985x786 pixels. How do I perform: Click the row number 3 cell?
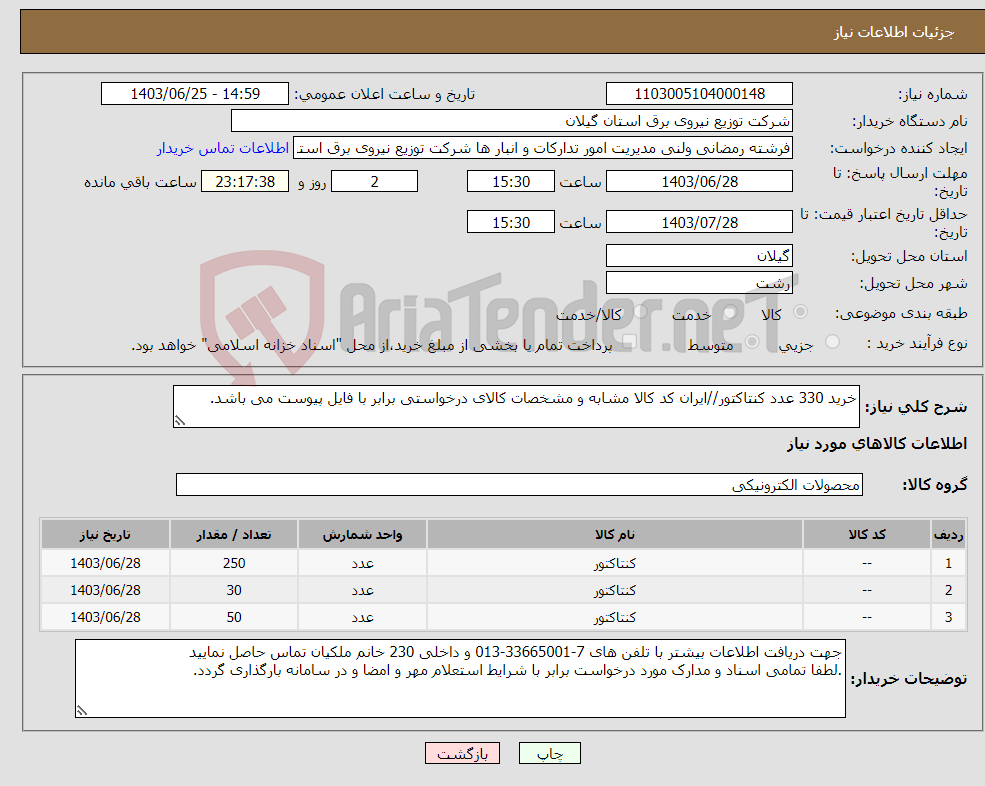pos(949,617)
